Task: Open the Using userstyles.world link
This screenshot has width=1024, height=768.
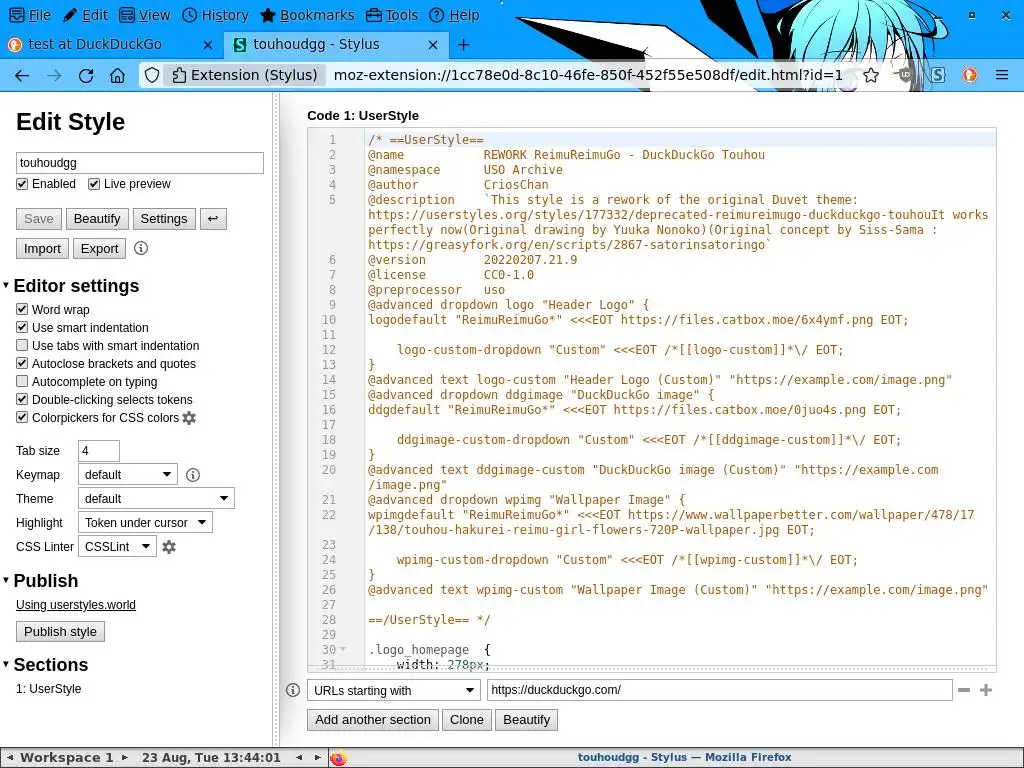Action: (76, 605)
